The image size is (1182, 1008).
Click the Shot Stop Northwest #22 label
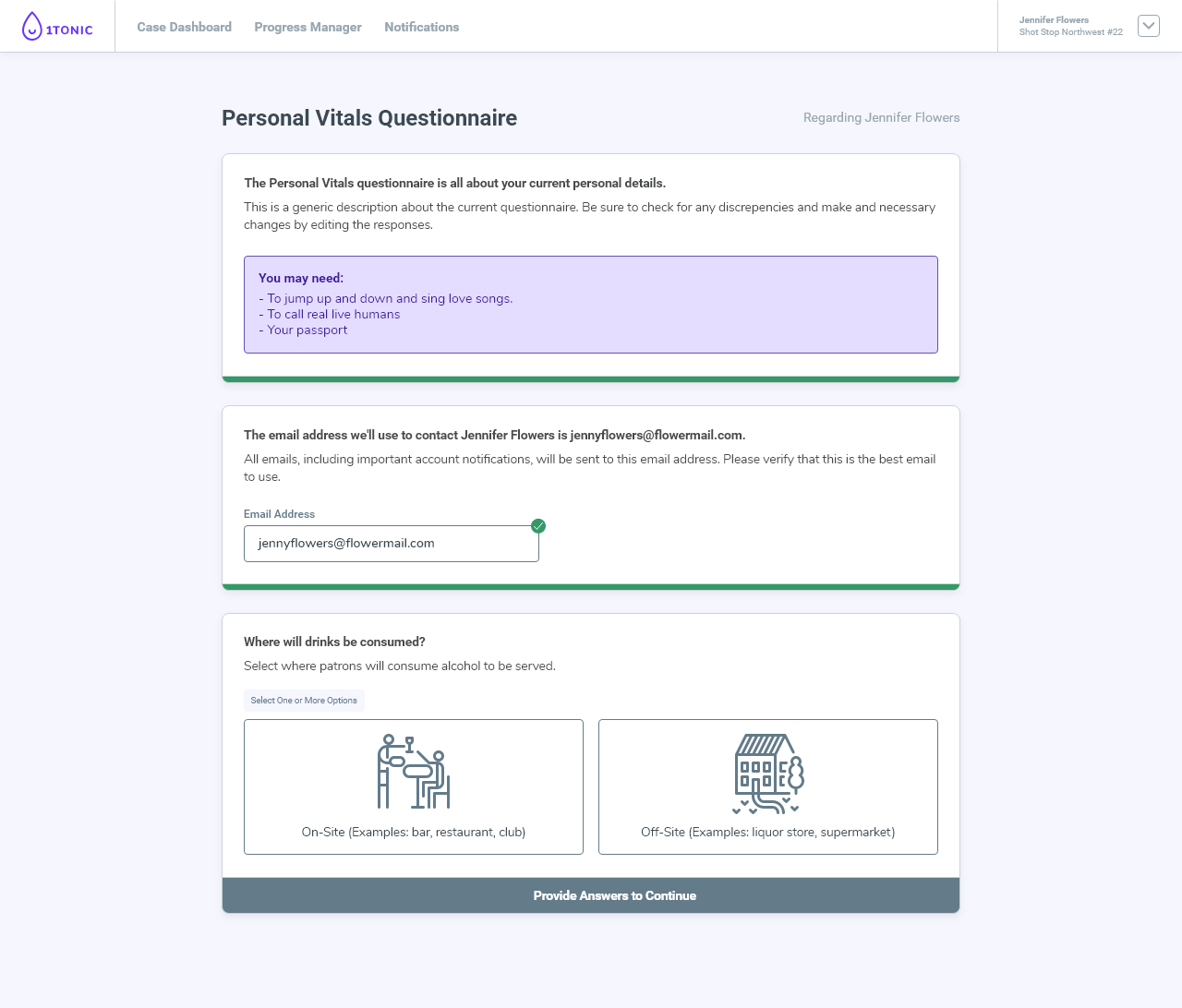(x=1071, y=32)
